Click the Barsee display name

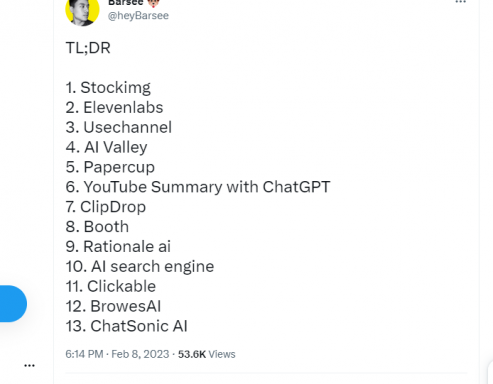(x=126, y=3)
